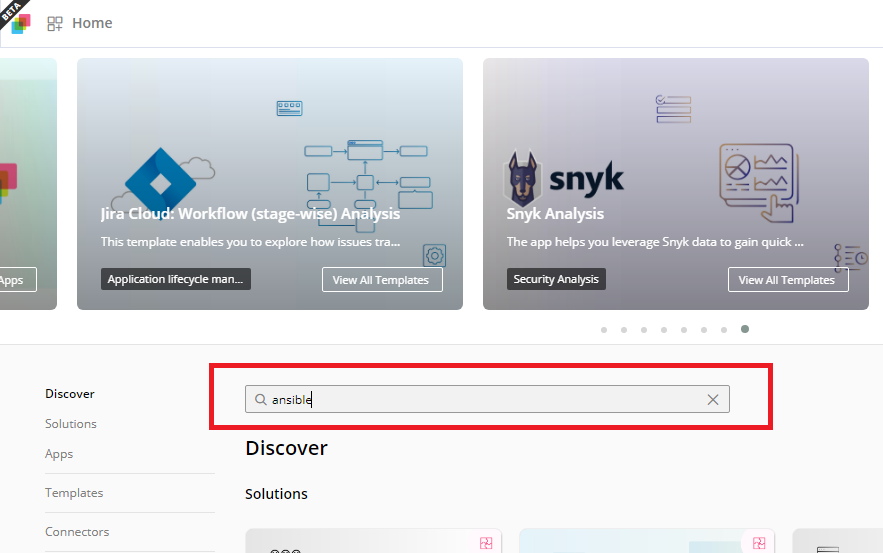The width and height of the screenshot is (883, 553).
Task: Click the checklist illustration on Snyk card
Action: pyautogui.click(x=674, y=109)
